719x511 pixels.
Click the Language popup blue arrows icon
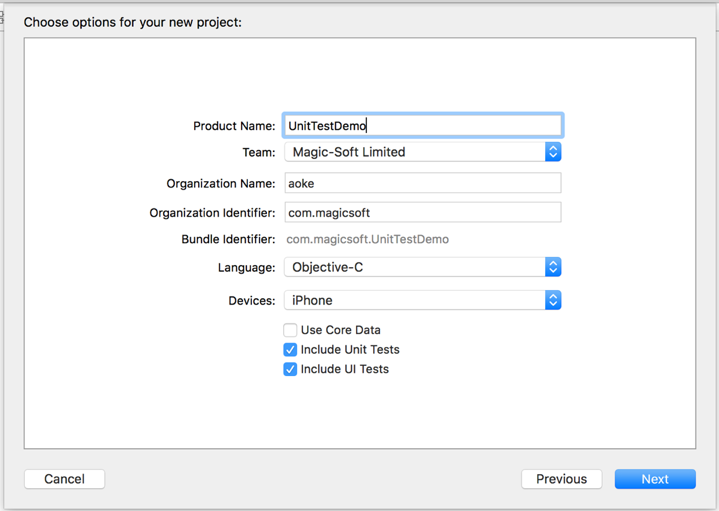(x=553, y=267)
